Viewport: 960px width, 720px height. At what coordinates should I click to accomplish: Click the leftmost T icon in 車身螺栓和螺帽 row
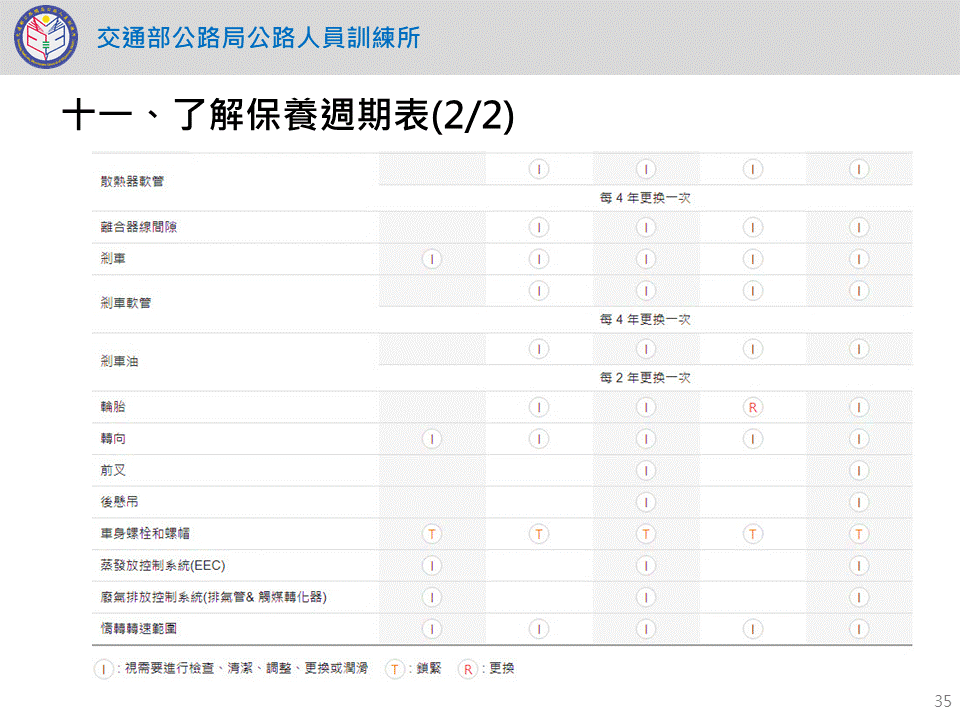click(432, 534)
